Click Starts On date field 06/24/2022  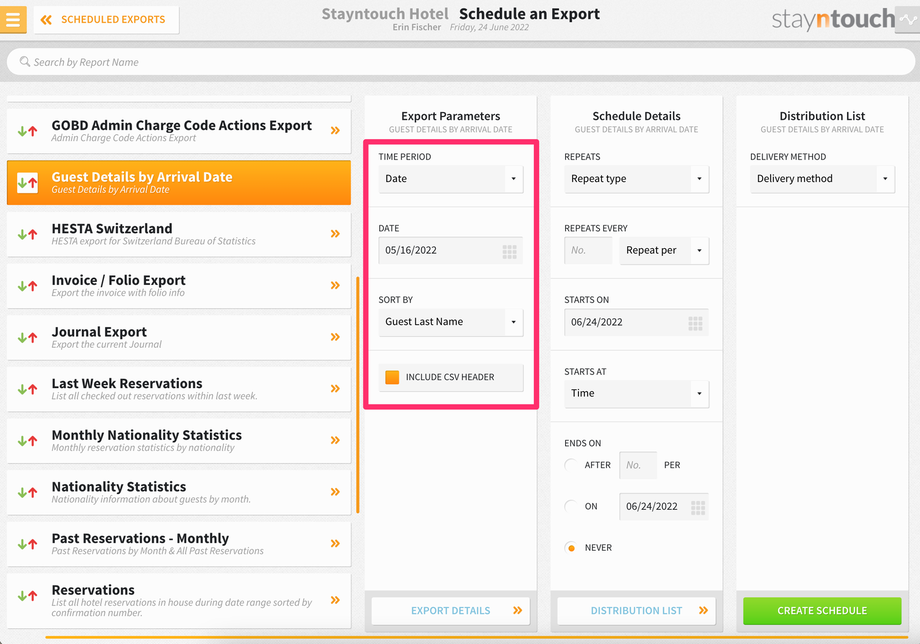point(637,322)
